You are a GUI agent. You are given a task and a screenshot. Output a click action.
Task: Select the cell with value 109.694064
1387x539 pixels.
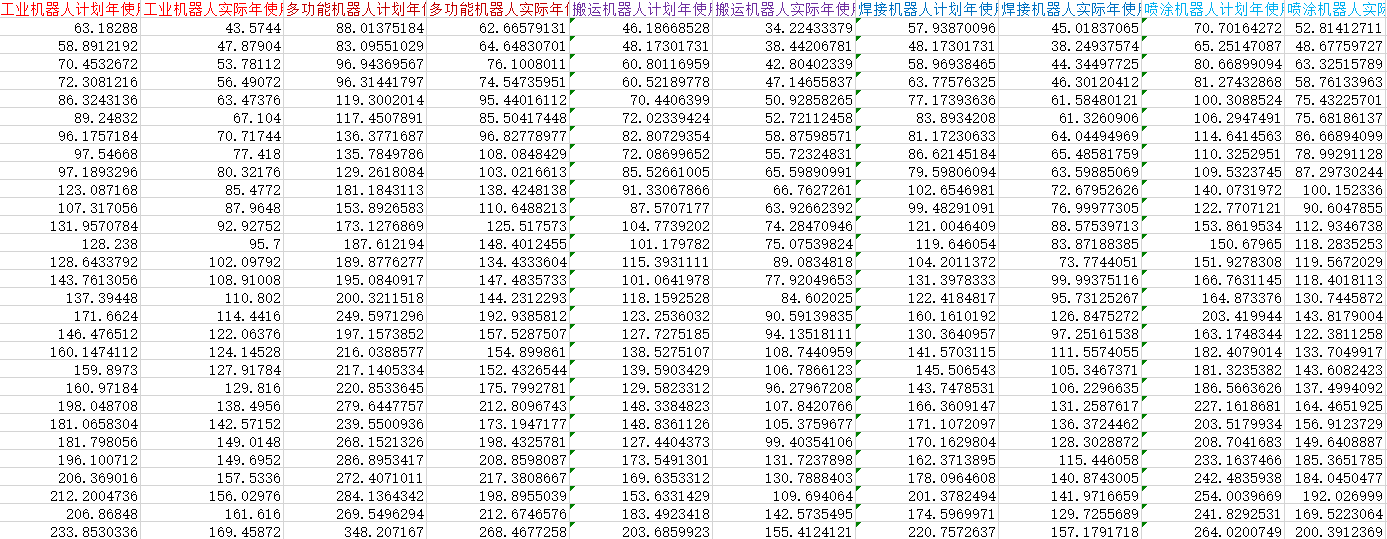pyautogui.click(x=784, y=495)
